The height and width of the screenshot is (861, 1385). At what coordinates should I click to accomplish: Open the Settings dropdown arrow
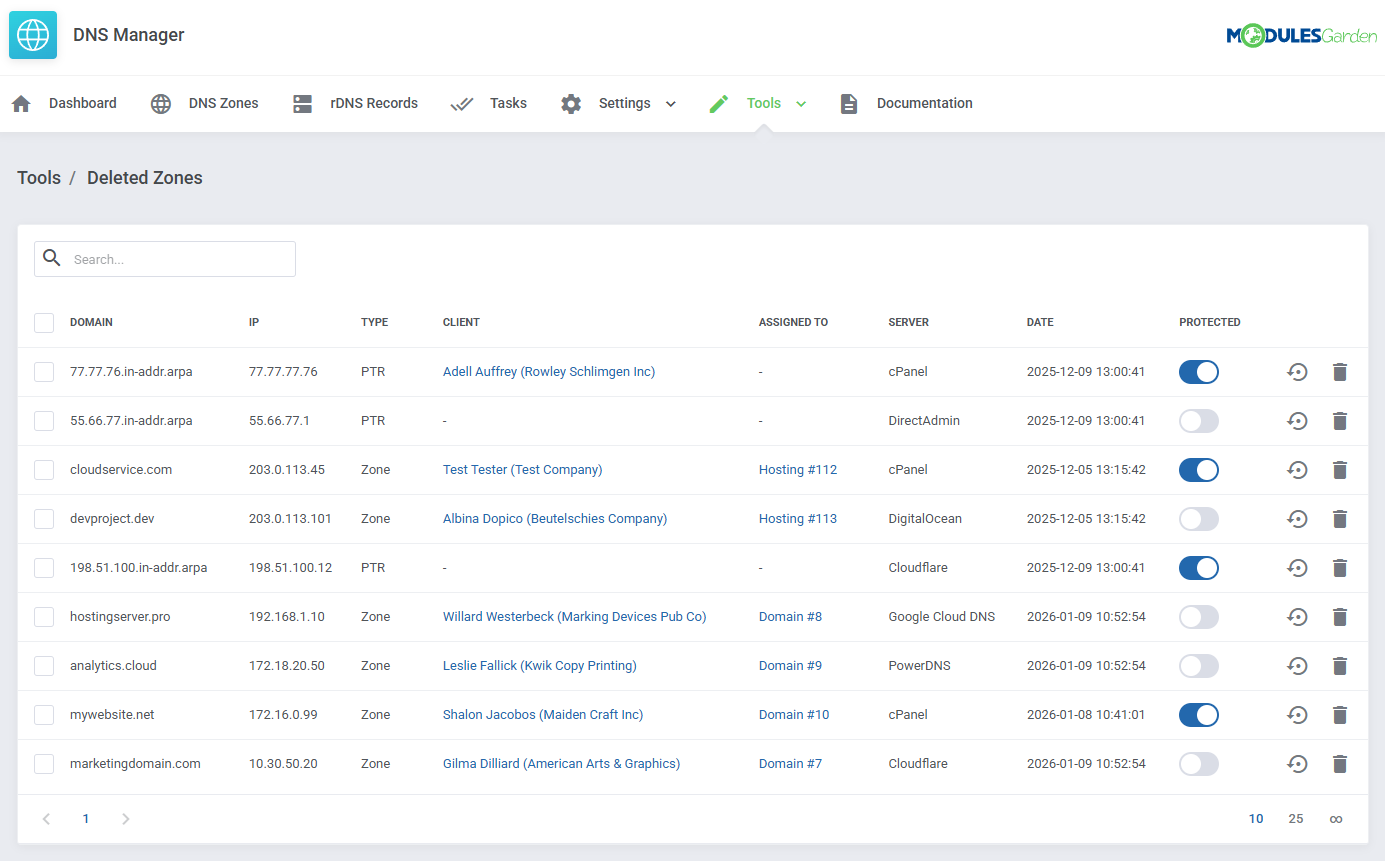click(670, 103)
